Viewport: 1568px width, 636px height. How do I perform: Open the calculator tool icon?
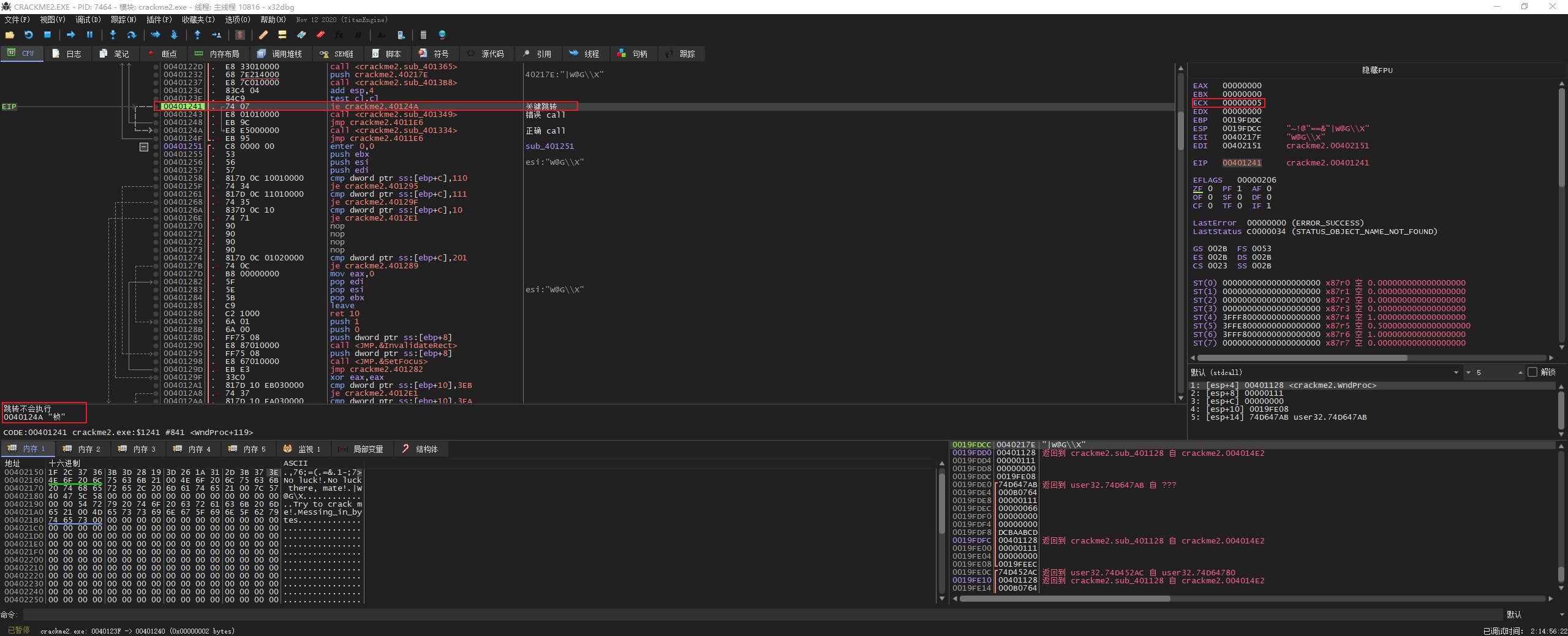[423, 35]
